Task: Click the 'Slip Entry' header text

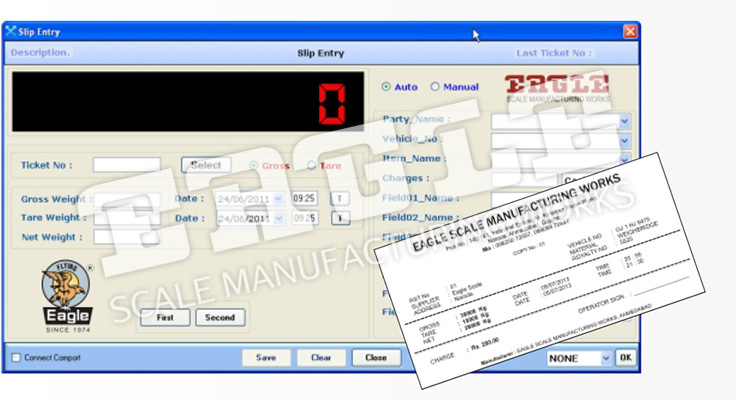Action: coord(321,53)
